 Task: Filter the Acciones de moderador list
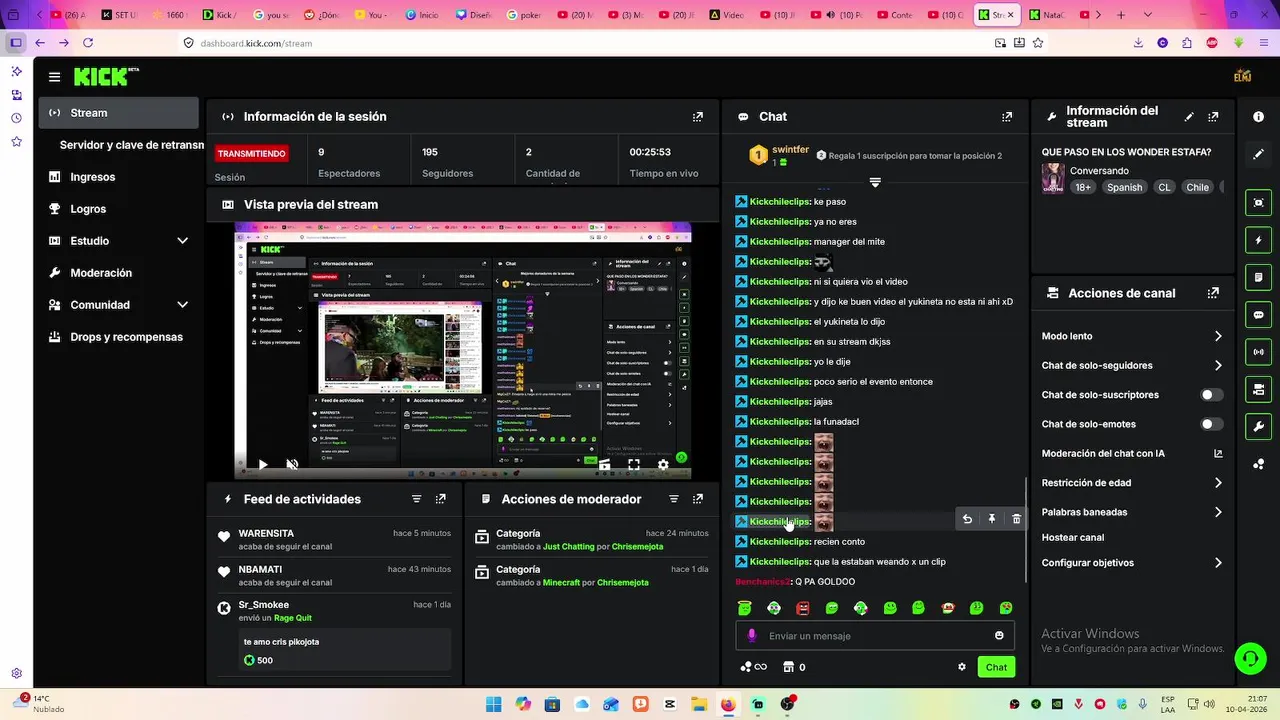673,499
